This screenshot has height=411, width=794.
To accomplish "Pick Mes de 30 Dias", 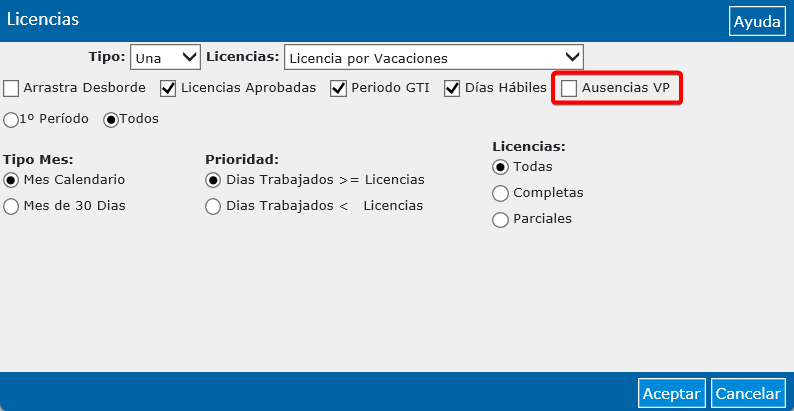I will pyautogui.click(x=12, y=206).
